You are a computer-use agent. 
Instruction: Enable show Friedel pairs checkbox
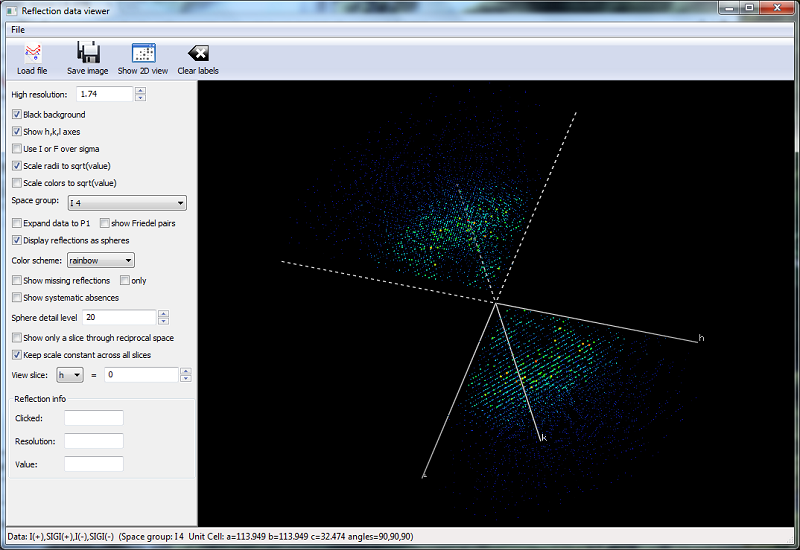[x=105, y=223]
